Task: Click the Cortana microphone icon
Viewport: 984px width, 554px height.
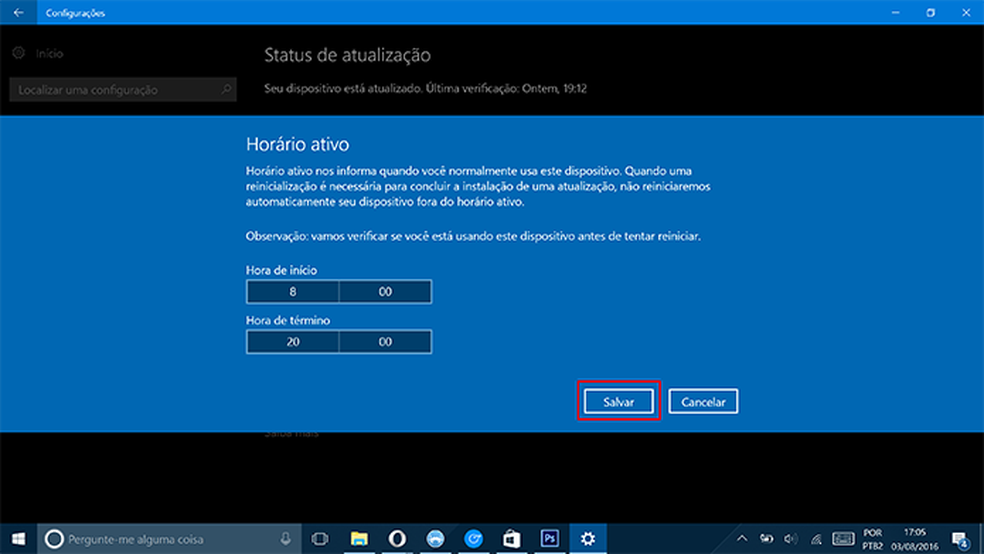Action: pos(286,538)
